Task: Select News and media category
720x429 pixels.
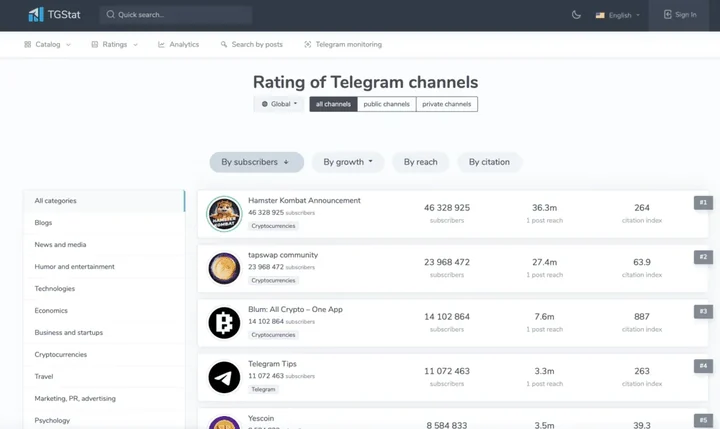Action: click(x=104, y=245)
